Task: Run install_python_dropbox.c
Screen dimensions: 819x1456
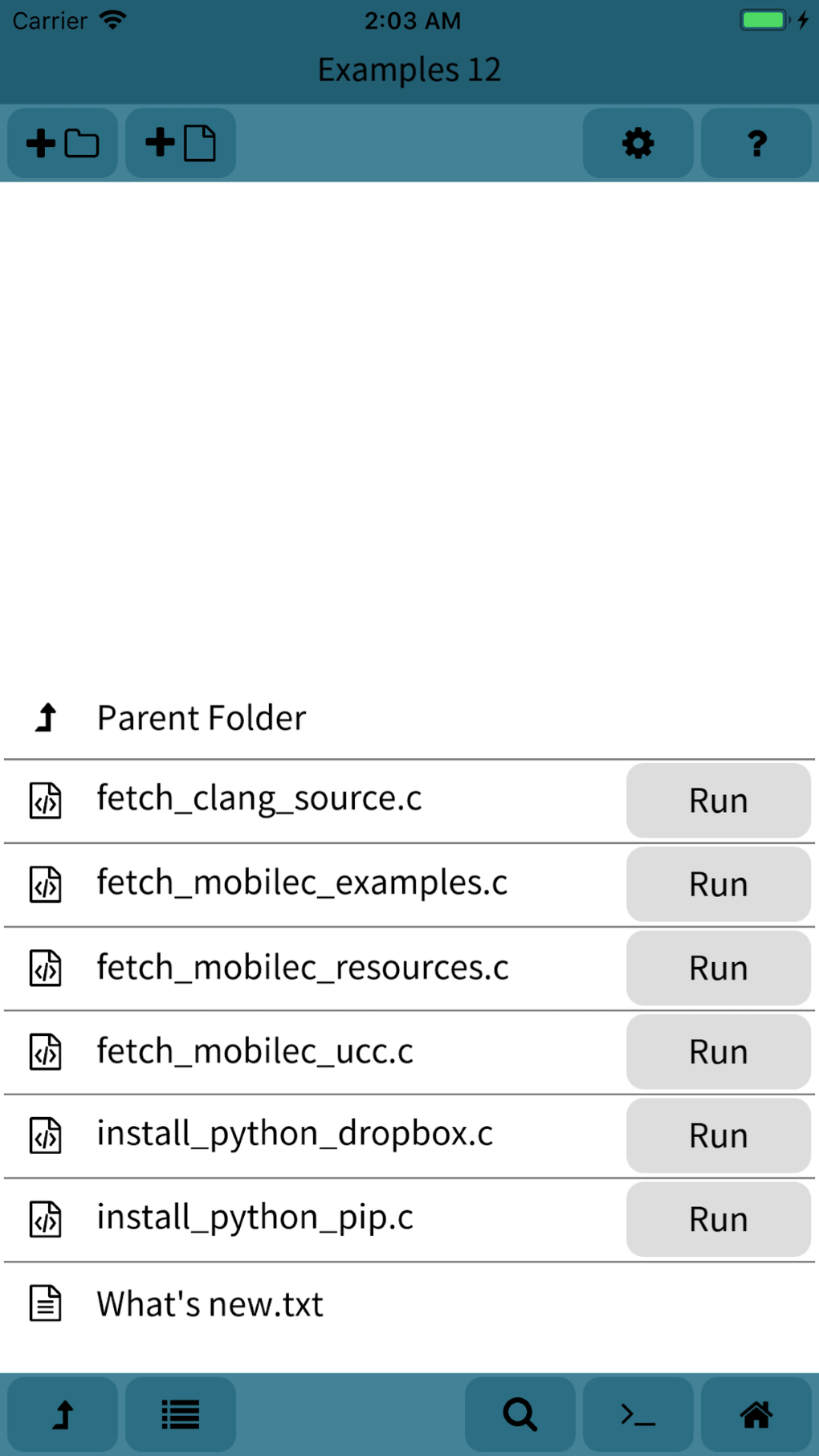Action: coord(717,1136)
